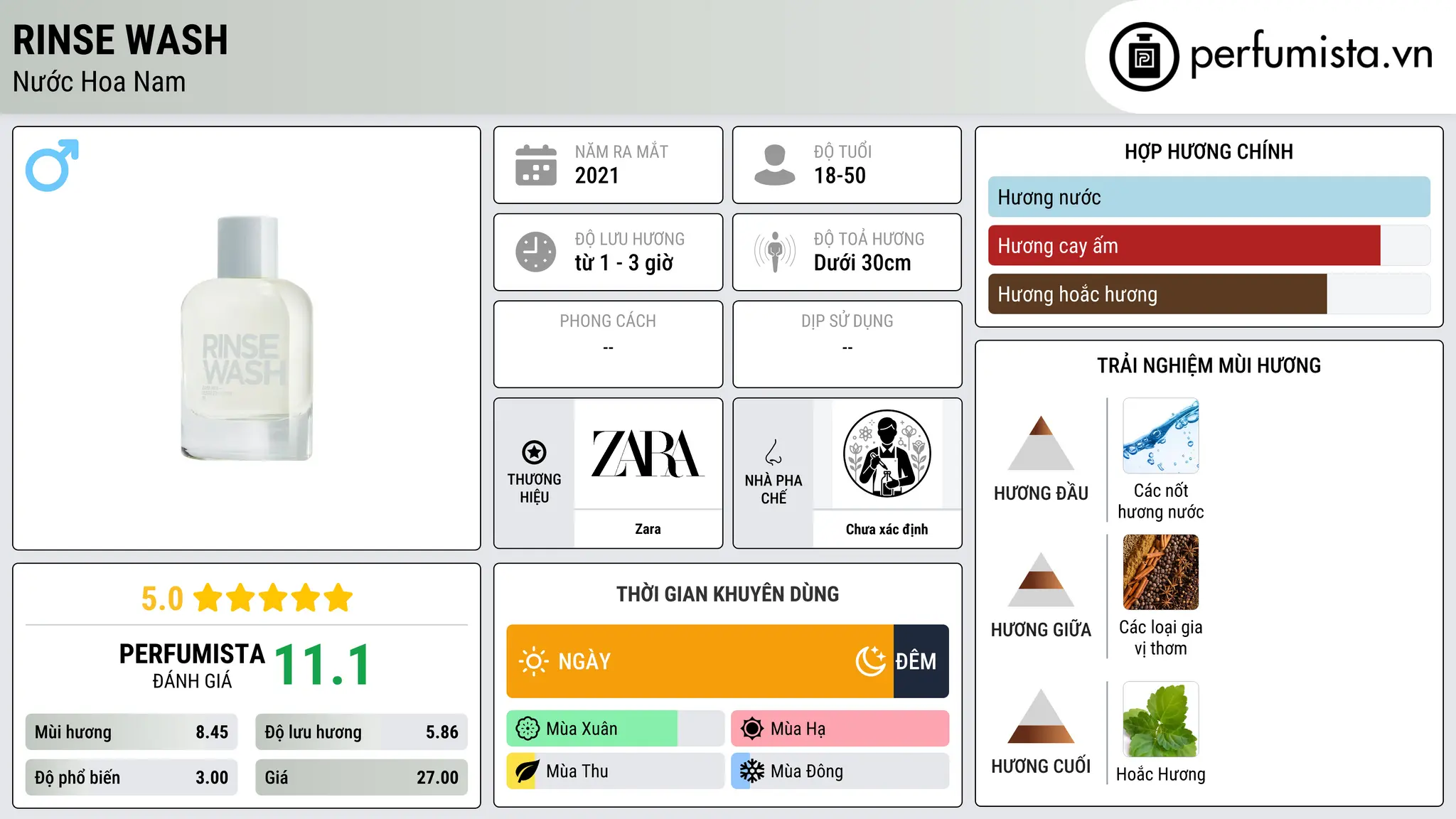The height and width of the screenshot is (819, 1456).
Task: Click the sillage icon beside Độ toả hương
Action: tap(775, 252)
